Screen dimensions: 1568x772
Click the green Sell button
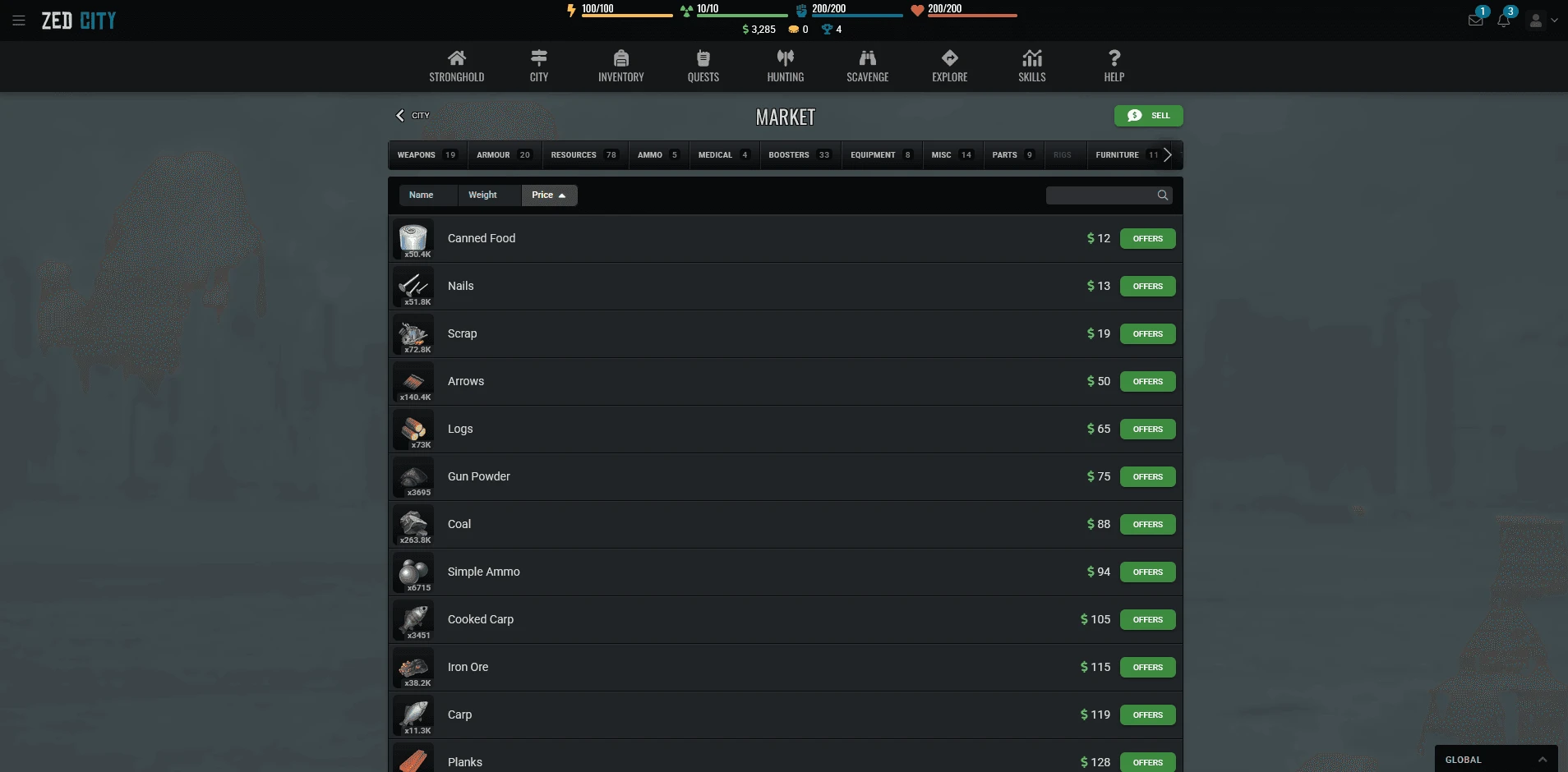1148,116
